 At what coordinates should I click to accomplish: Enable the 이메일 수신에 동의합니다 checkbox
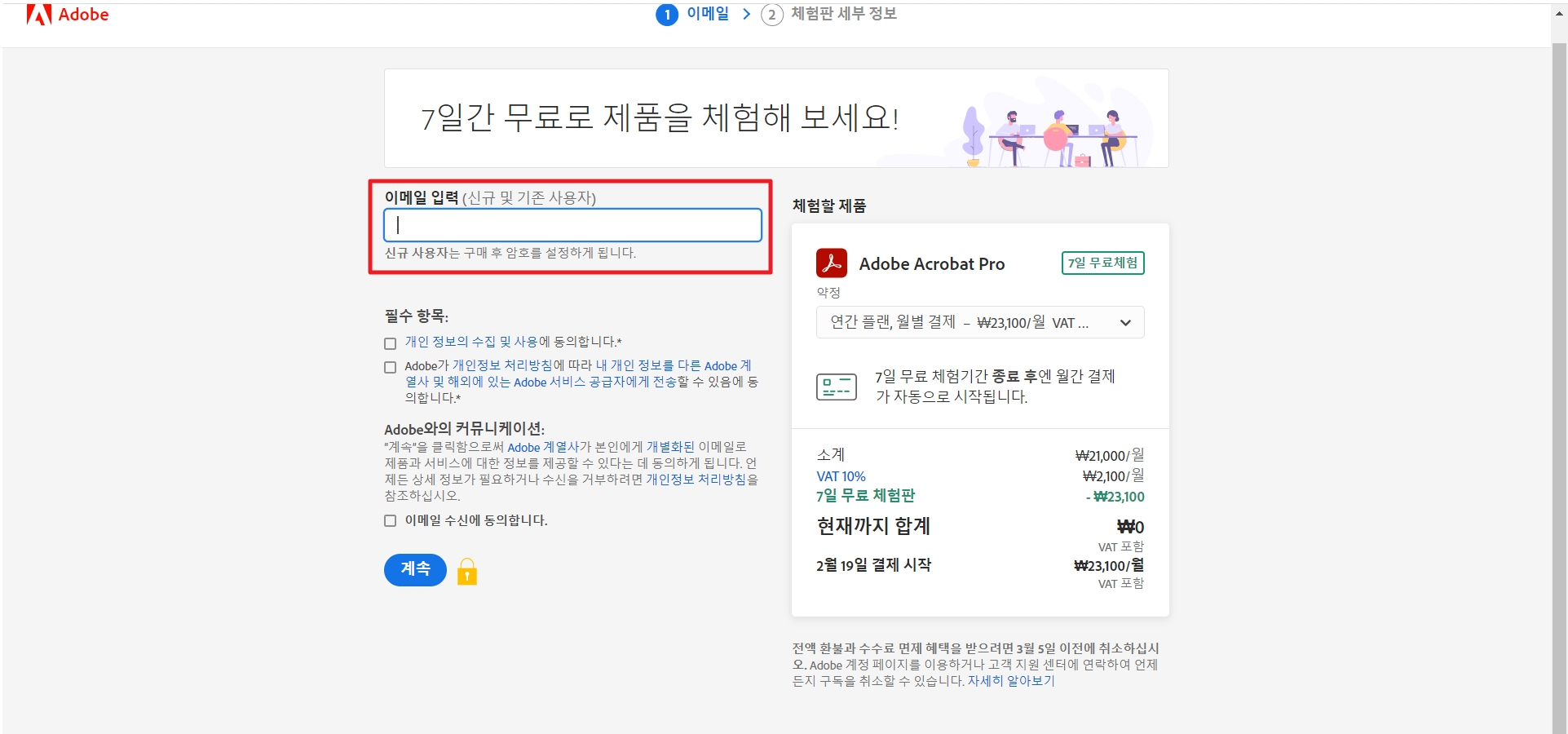point(390,520)
